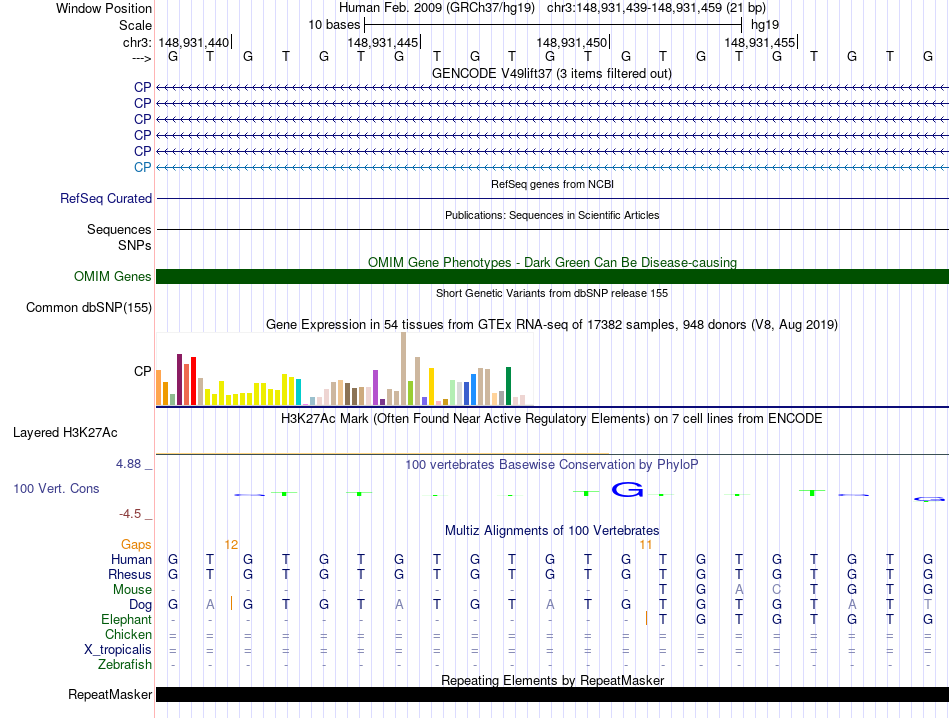
Task: Open RefSeq genes from NCBI title
Action: coord(552,184)
